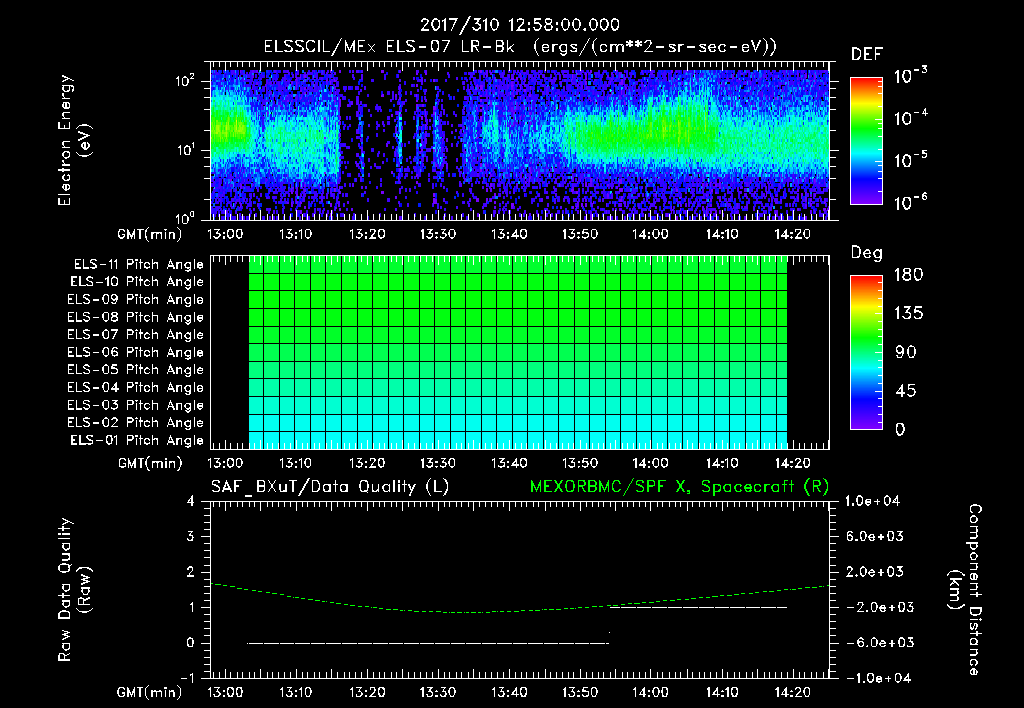Image resolution: width=1024 pixels, height=708 pixels.
Task: Click the ELS-11 Pitch Angle row label
Action: tap(138, 265)
